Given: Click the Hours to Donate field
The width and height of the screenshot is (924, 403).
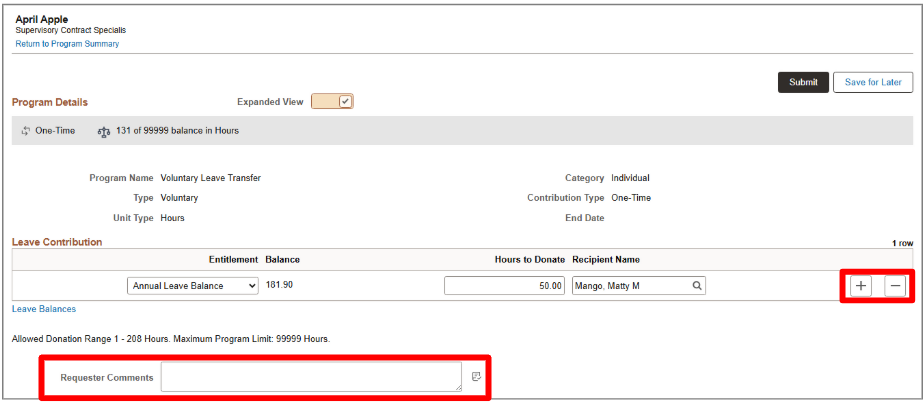Looking at the screenshot, I should [504, 286].
